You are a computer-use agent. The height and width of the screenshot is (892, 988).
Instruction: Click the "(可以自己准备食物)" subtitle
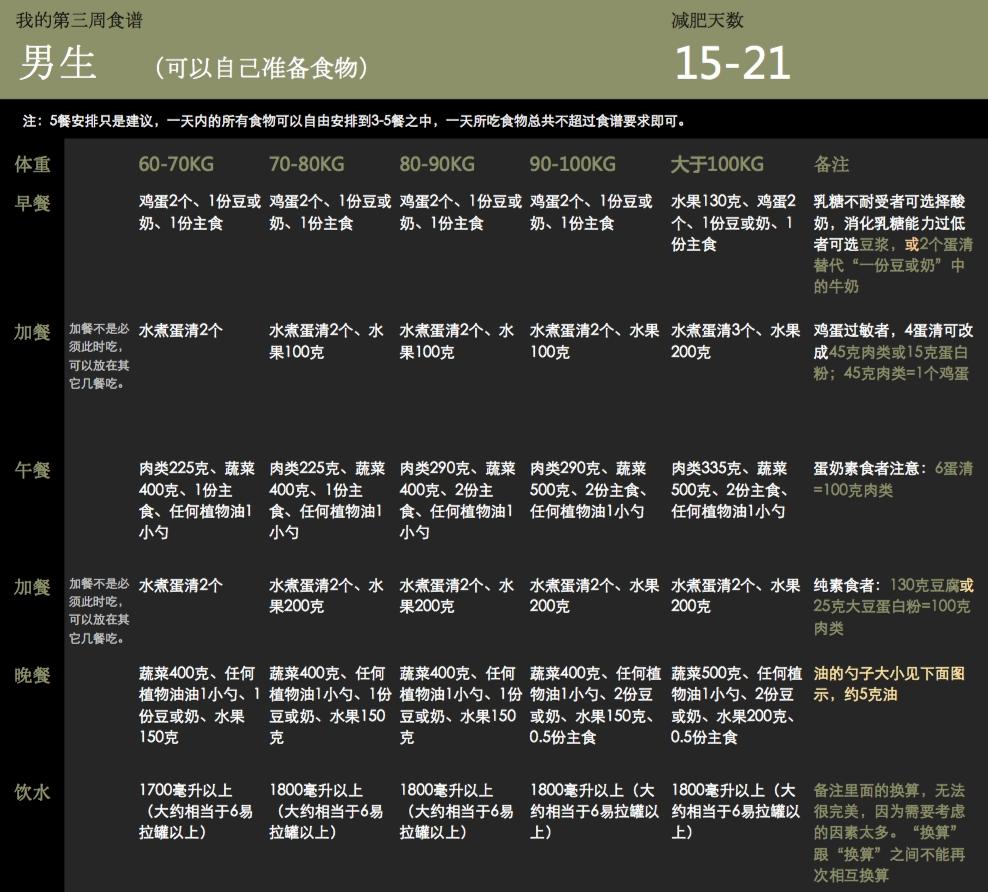[262, 67]
